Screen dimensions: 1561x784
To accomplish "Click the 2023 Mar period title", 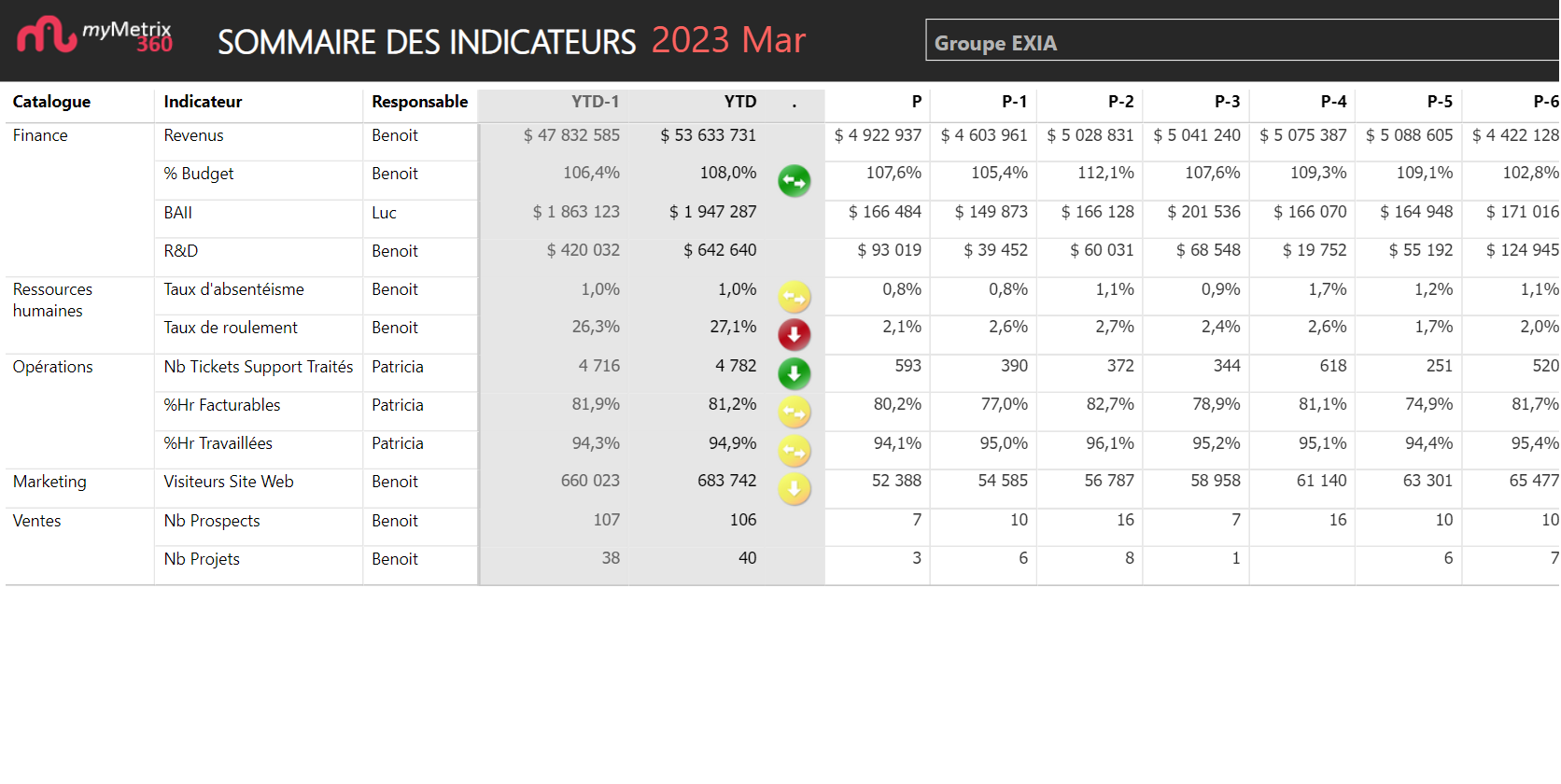I will (728, 40).
